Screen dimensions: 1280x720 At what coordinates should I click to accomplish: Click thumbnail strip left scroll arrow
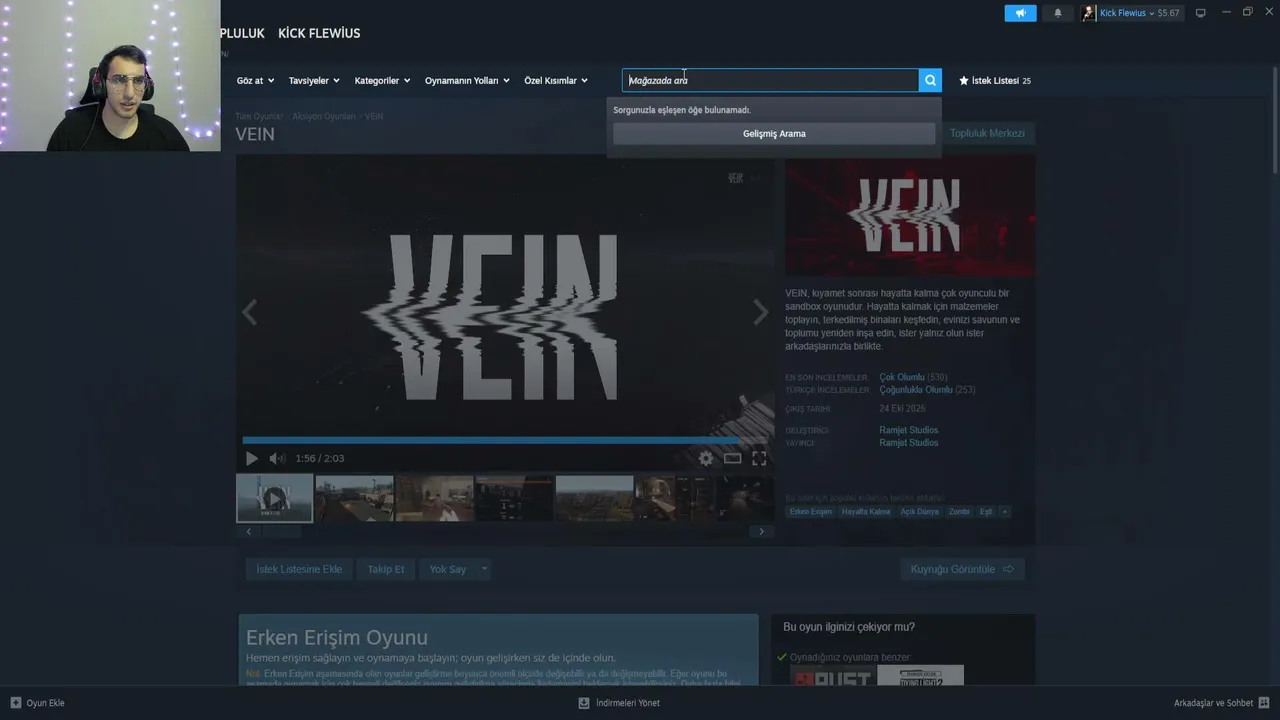pos(249,532)
